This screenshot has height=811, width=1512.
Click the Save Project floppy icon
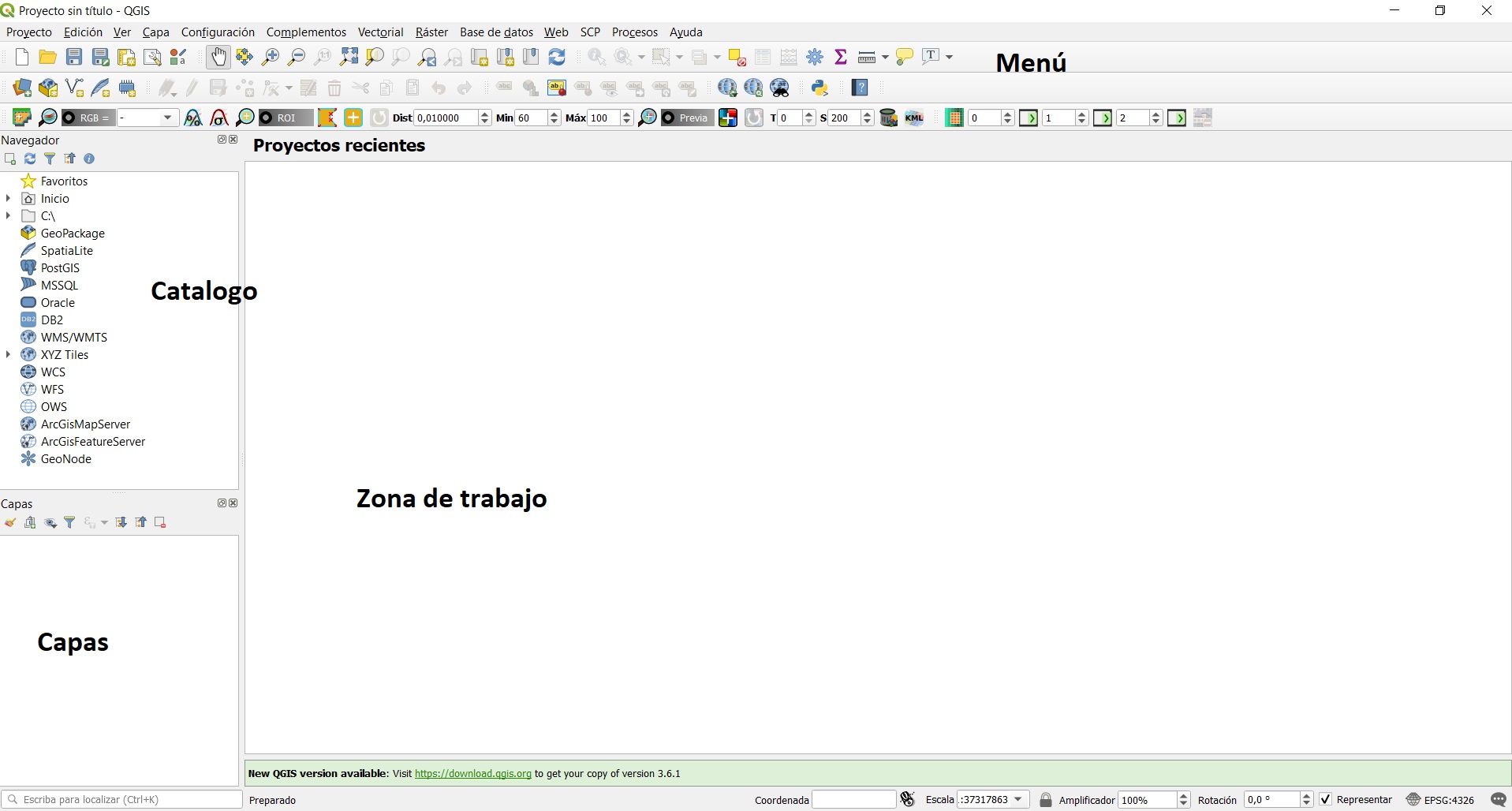click(74, 57)
